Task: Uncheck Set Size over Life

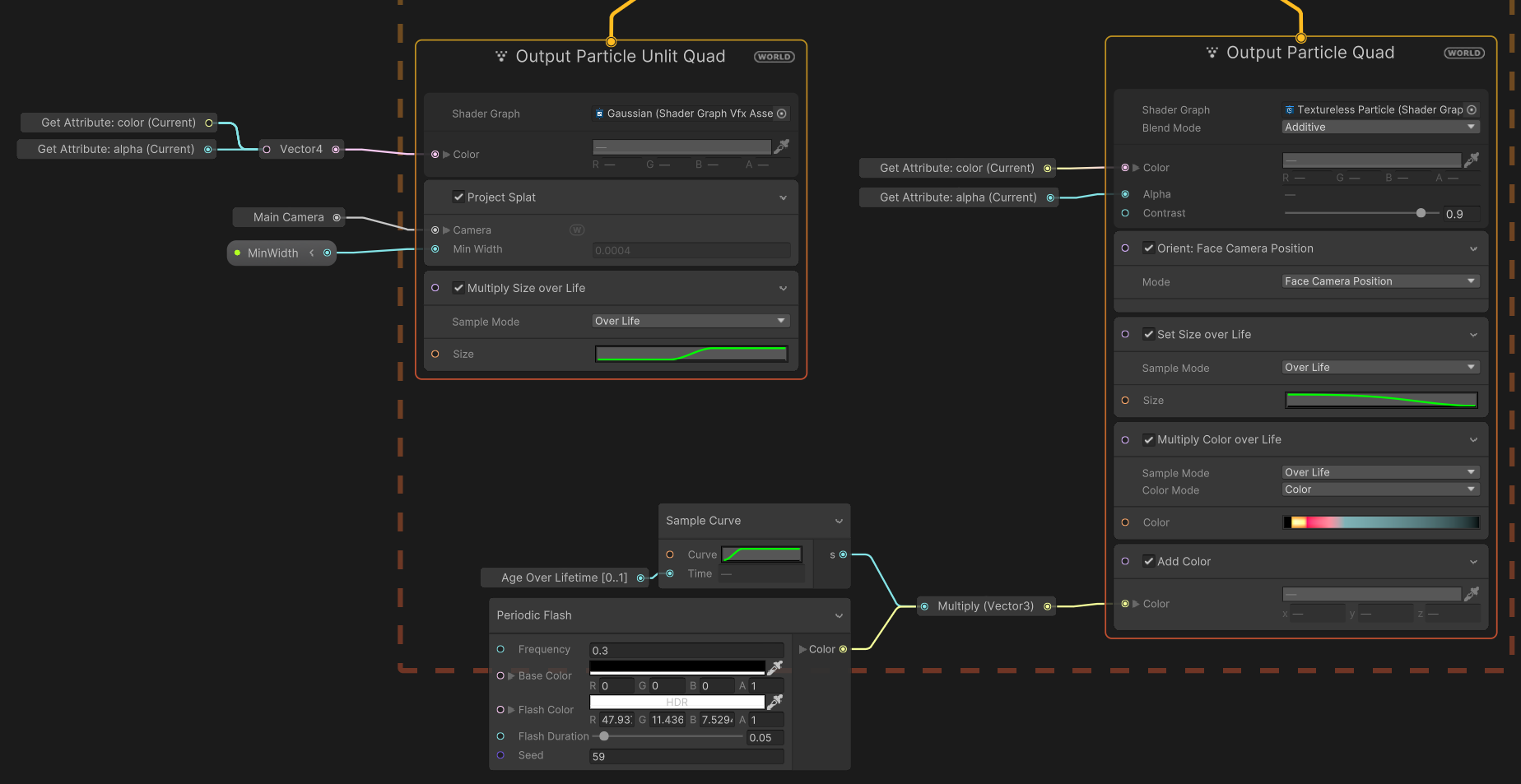Action: point(1149,334)
